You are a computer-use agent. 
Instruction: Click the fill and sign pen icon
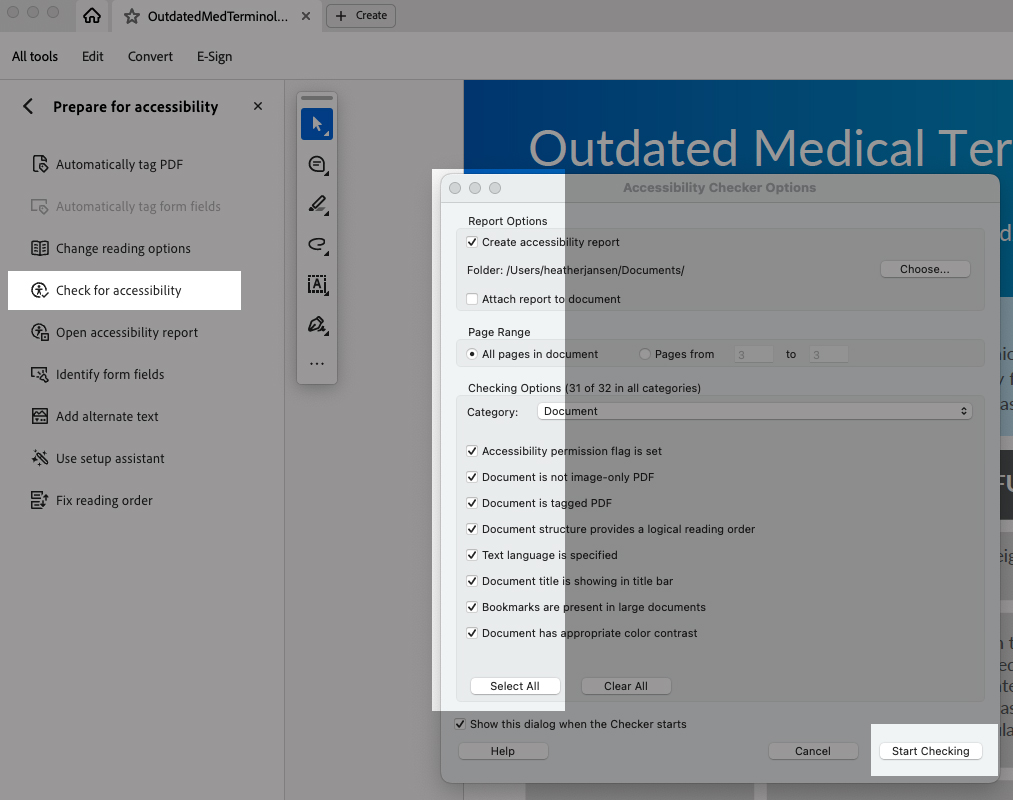click(x=317, y=325)
